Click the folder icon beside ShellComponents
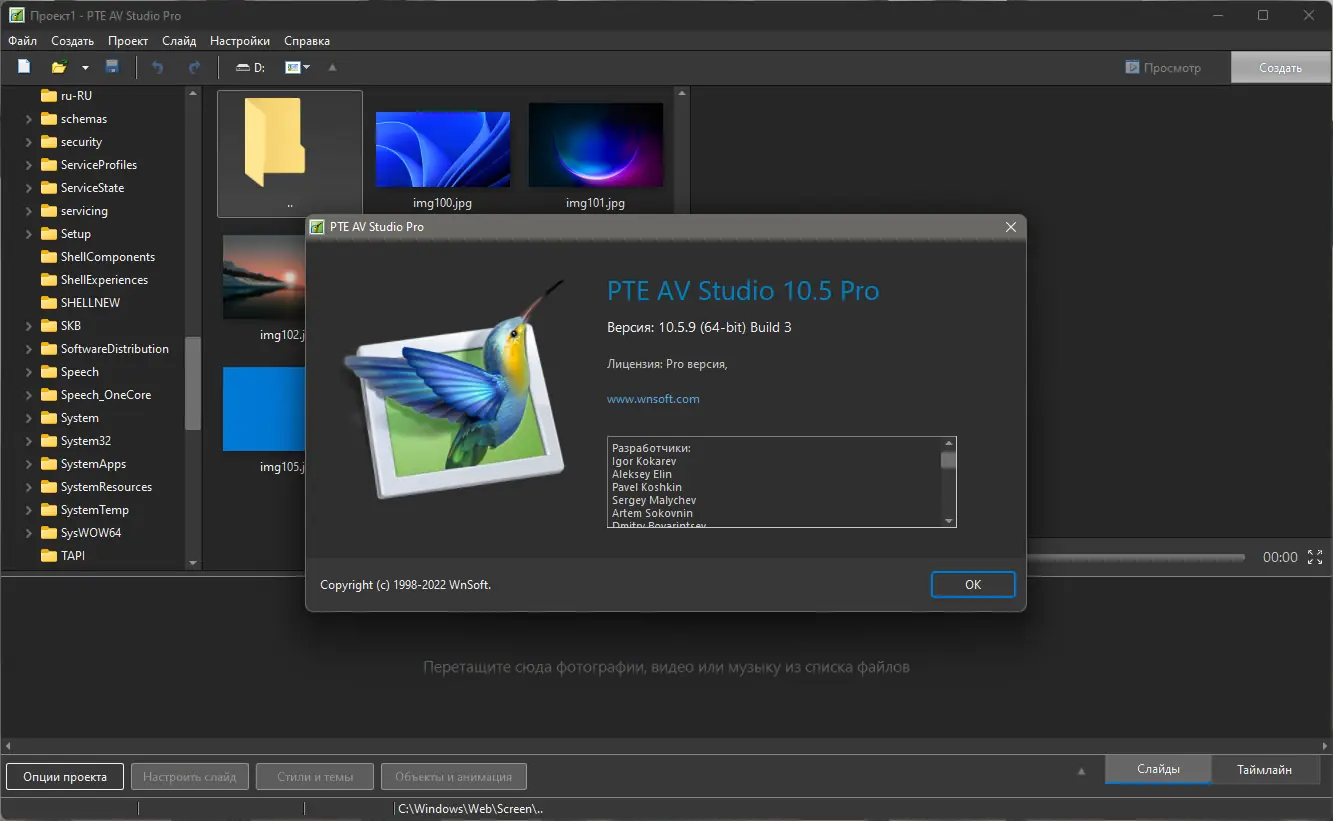The image size is (1333, 821). (x=48, y=257)
